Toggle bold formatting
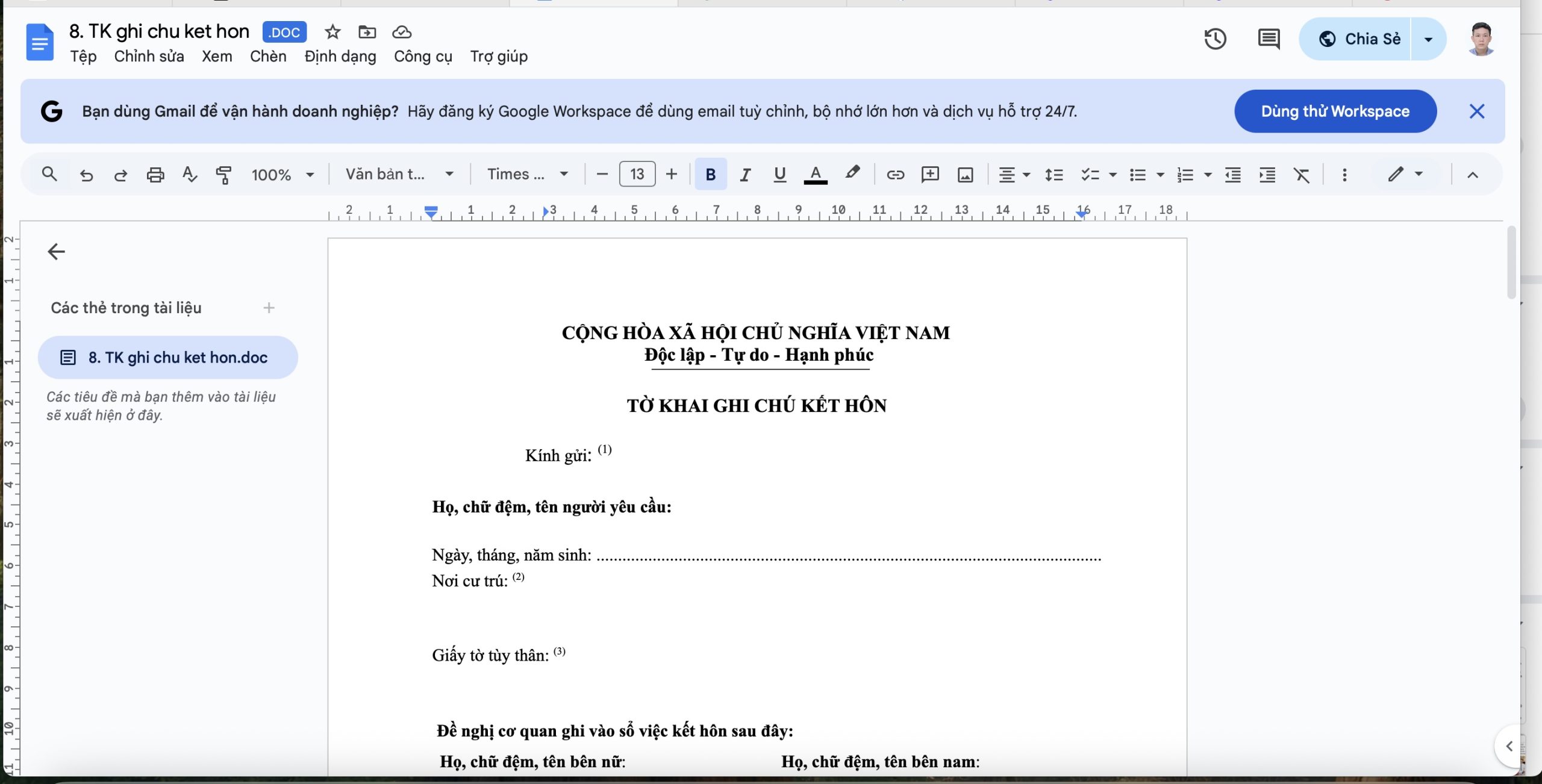The image size is (1542, 784). pos(710,175)
